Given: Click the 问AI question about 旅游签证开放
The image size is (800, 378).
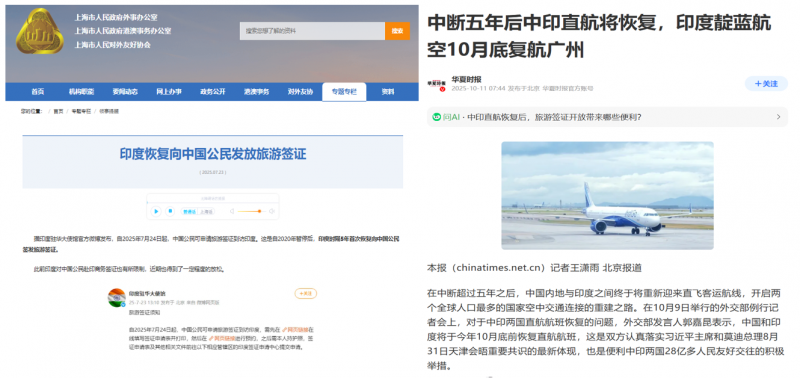Looking at the screenshot, I should (555, 117).
